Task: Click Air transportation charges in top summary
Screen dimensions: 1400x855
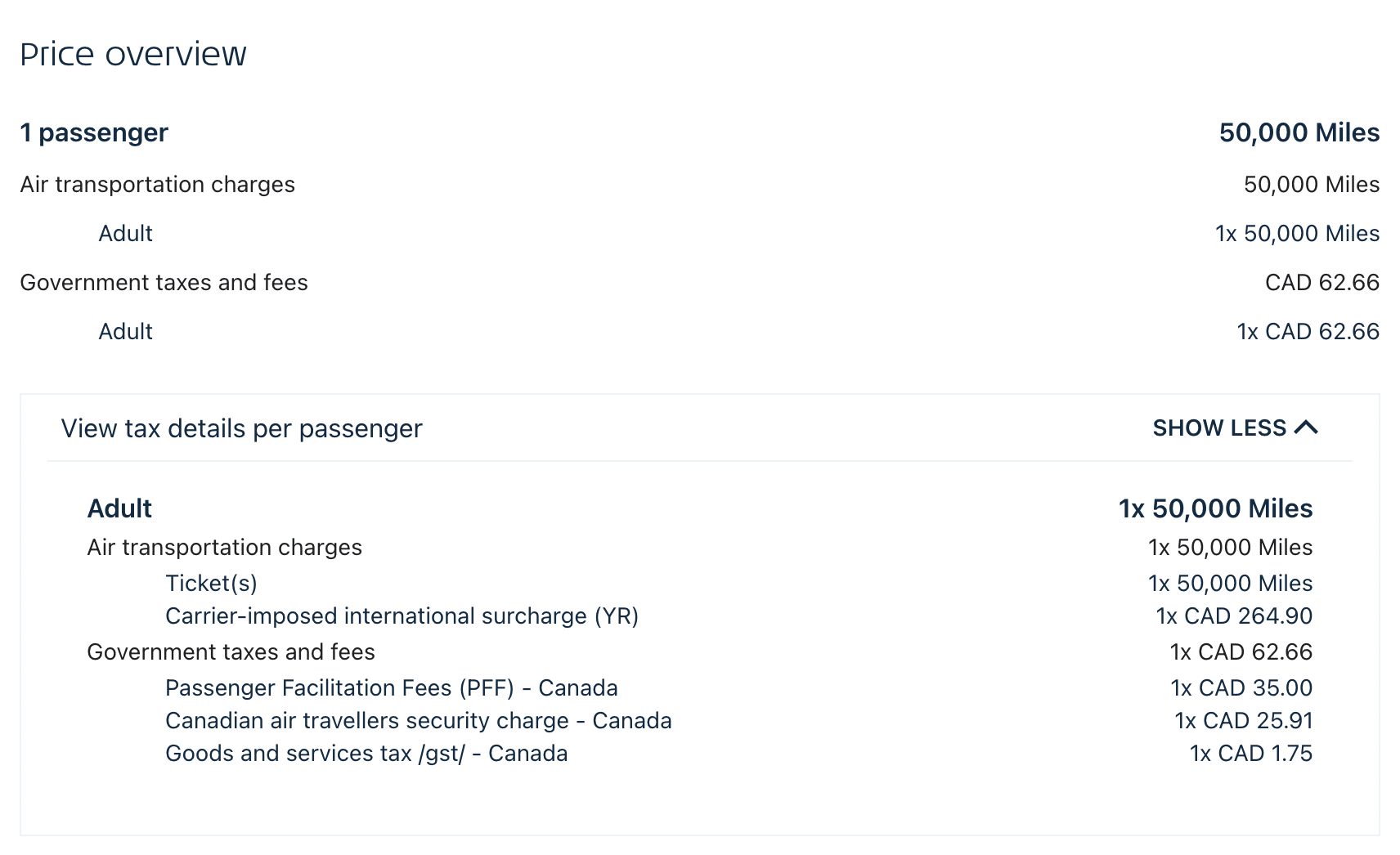Action: (x=157, y=185)
